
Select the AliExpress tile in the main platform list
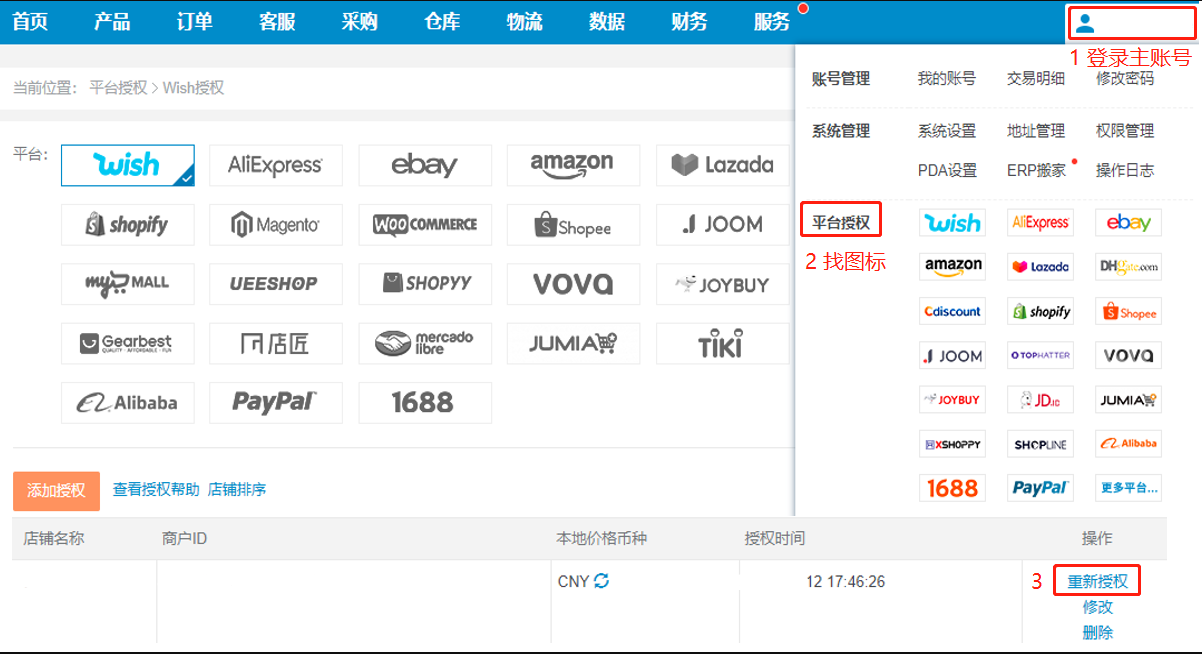pyautogui.click(x=275, y=165)
